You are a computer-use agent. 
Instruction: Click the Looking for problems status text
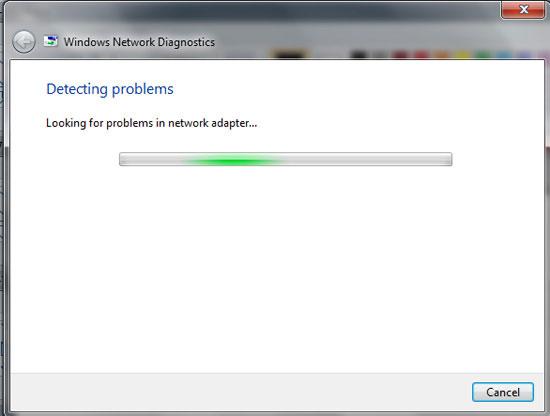pos(152,123)
